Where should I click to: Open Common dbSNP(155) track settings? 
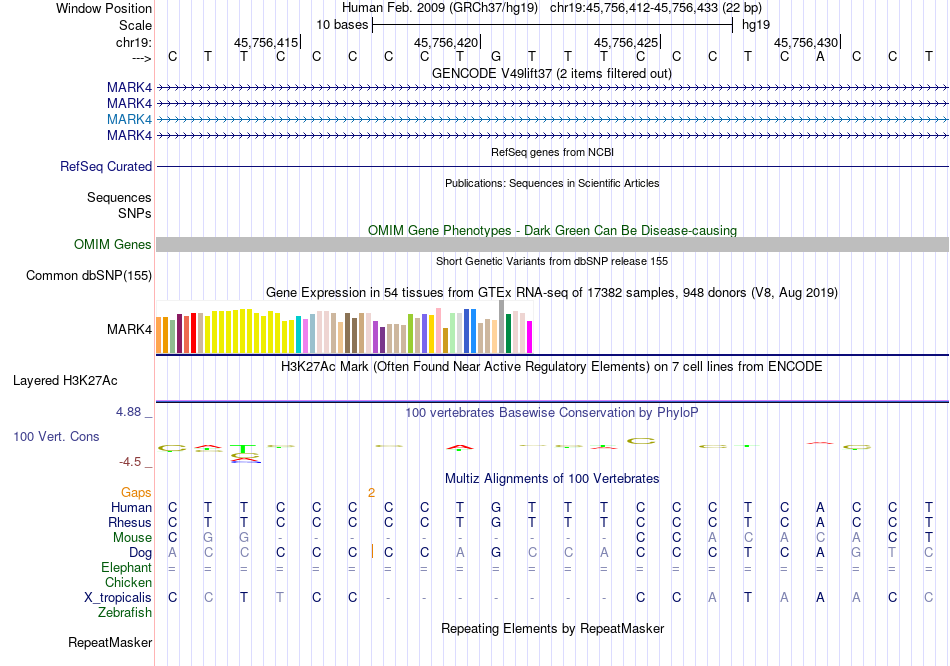point(88,275)
